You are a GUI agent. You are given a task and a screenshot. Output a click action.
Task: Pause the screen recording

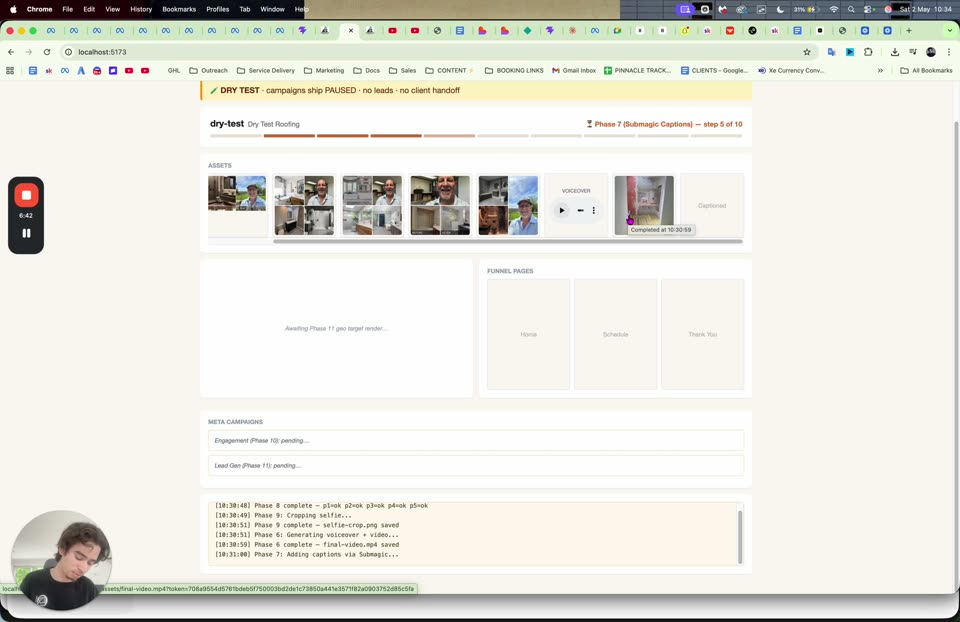(x=26, y=233)
